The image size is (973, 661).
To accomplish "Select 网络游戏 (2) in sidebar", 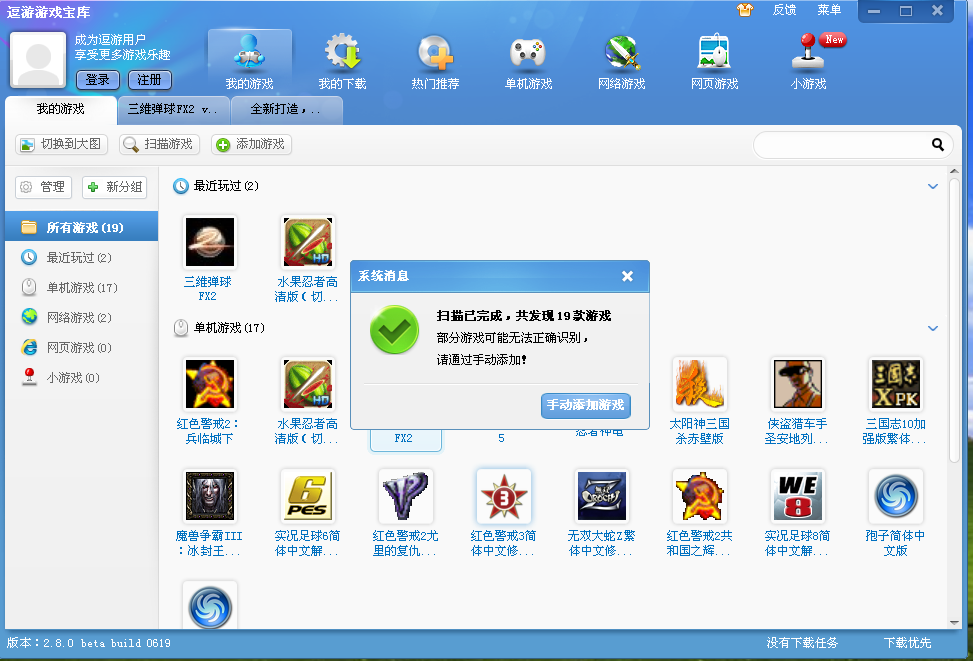I will click(81, 318).
